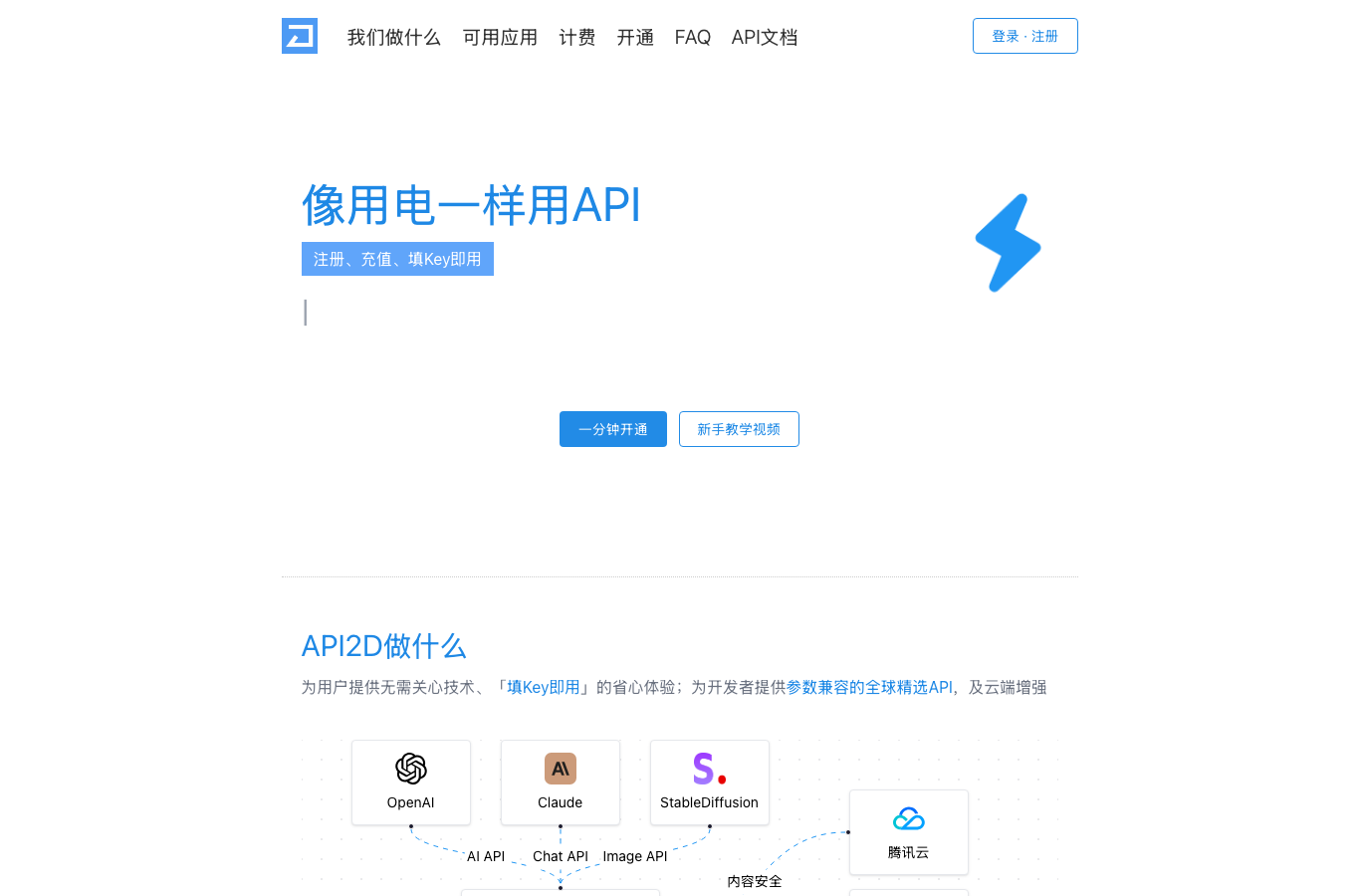The height and width of the screenshot is (896, 1359).
Task: Click the Claude logo icon
Action: click(561, 769)
